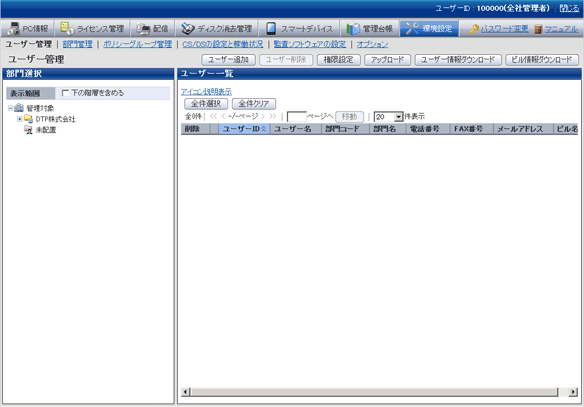This screenshot has height=407, width=584.
Task: Click the 権限設定 button
Action: pos(339,60)
